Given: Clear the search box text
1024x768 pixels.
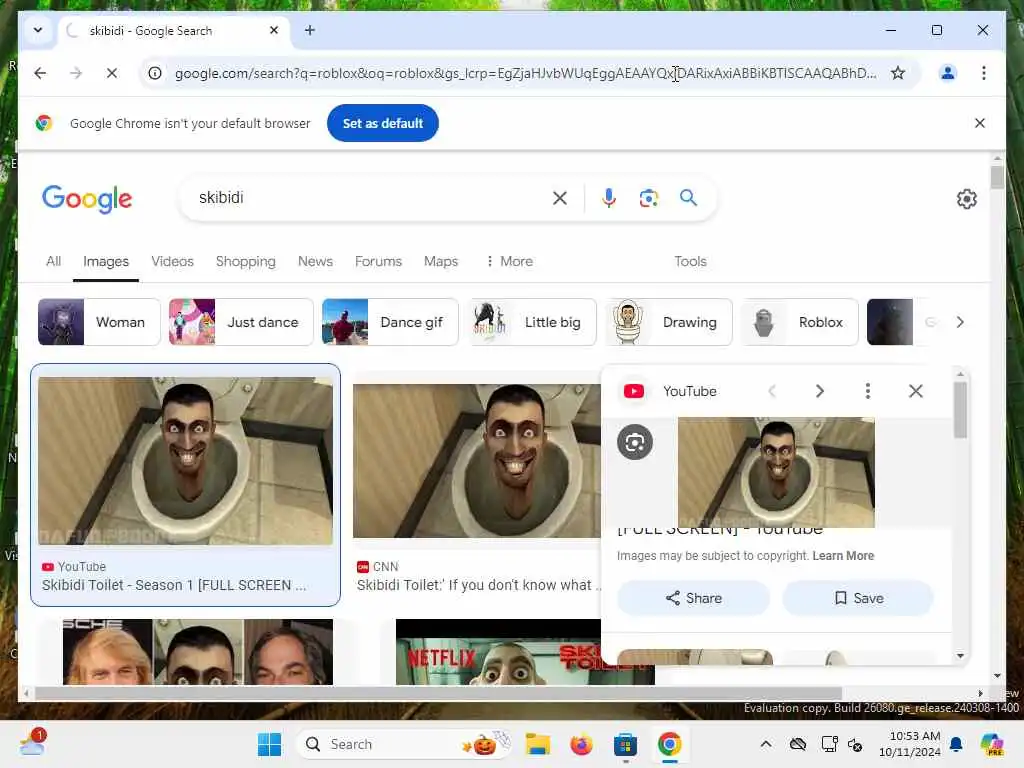Looking at the screenshot, I should pos(560,198).
